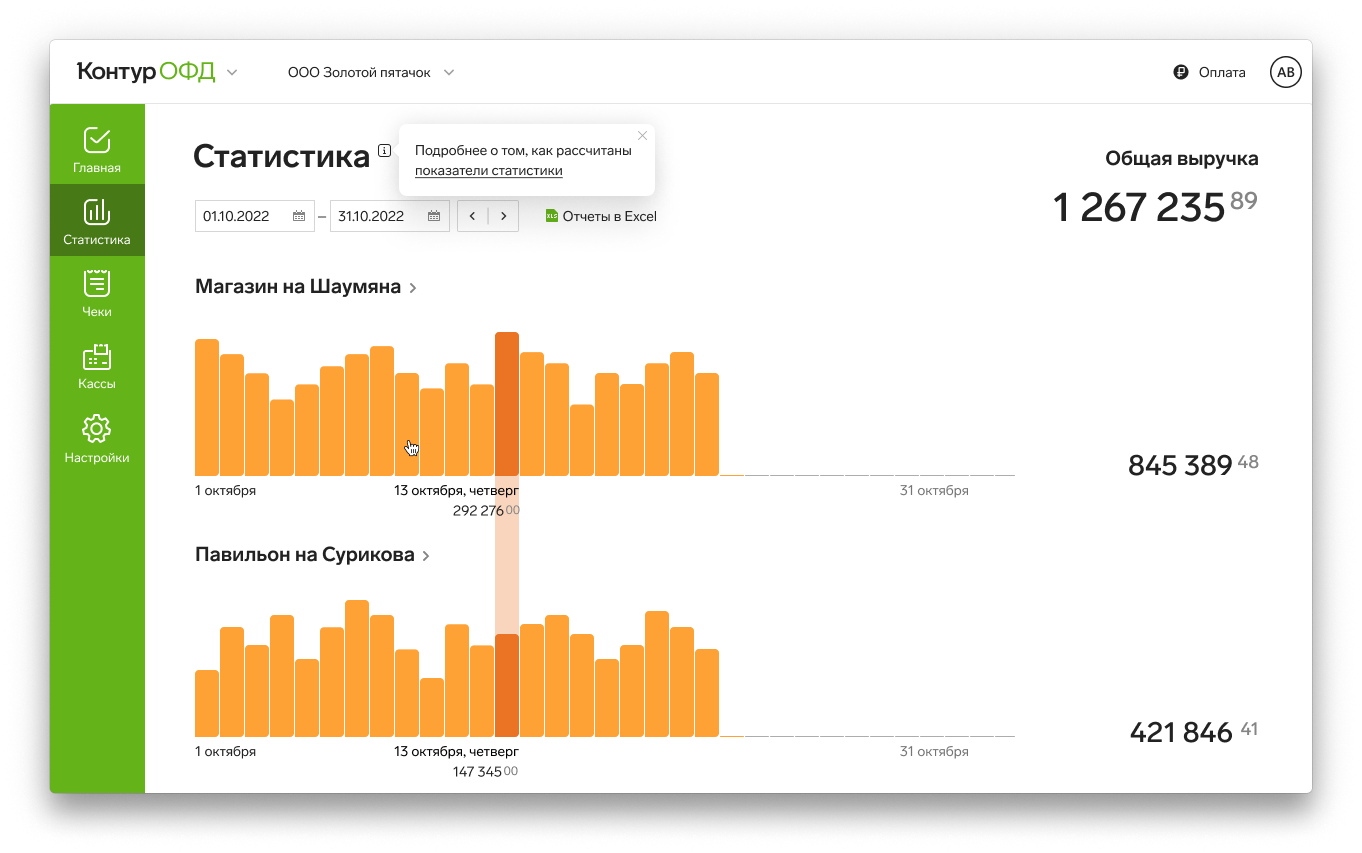Click total revenue 1 267 235
1362x853 pixels.
coord(1155,207)
